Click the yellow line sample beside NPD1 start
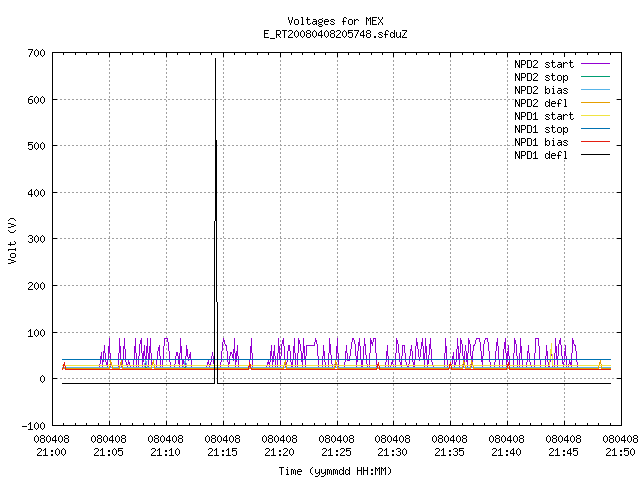Image resolution: width=640 pixels, height=480 pixels. 595,116
